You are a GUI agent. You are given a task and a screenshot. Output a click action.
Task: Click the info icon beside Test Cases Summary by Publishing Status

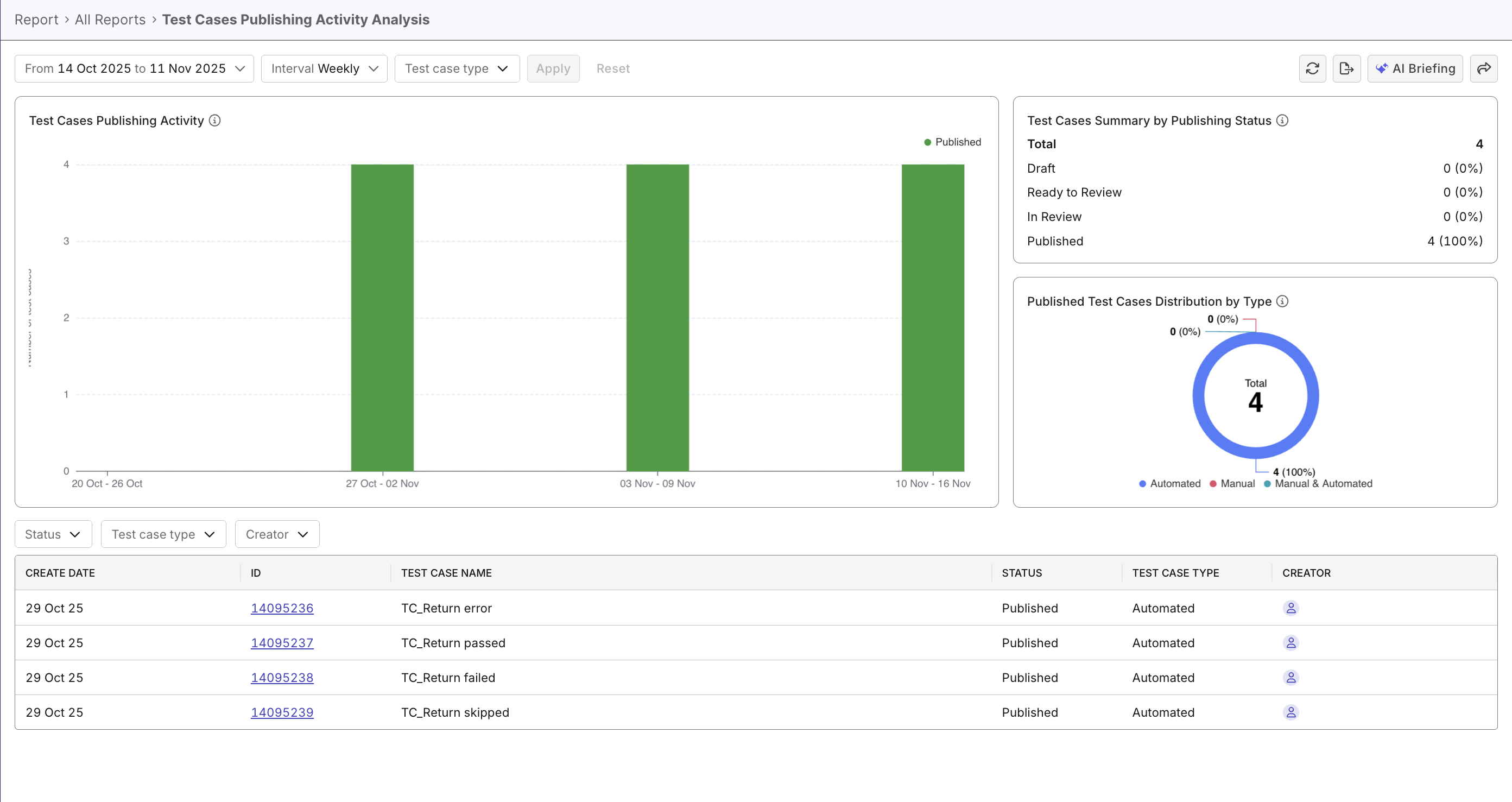(x=1283, y=121)
